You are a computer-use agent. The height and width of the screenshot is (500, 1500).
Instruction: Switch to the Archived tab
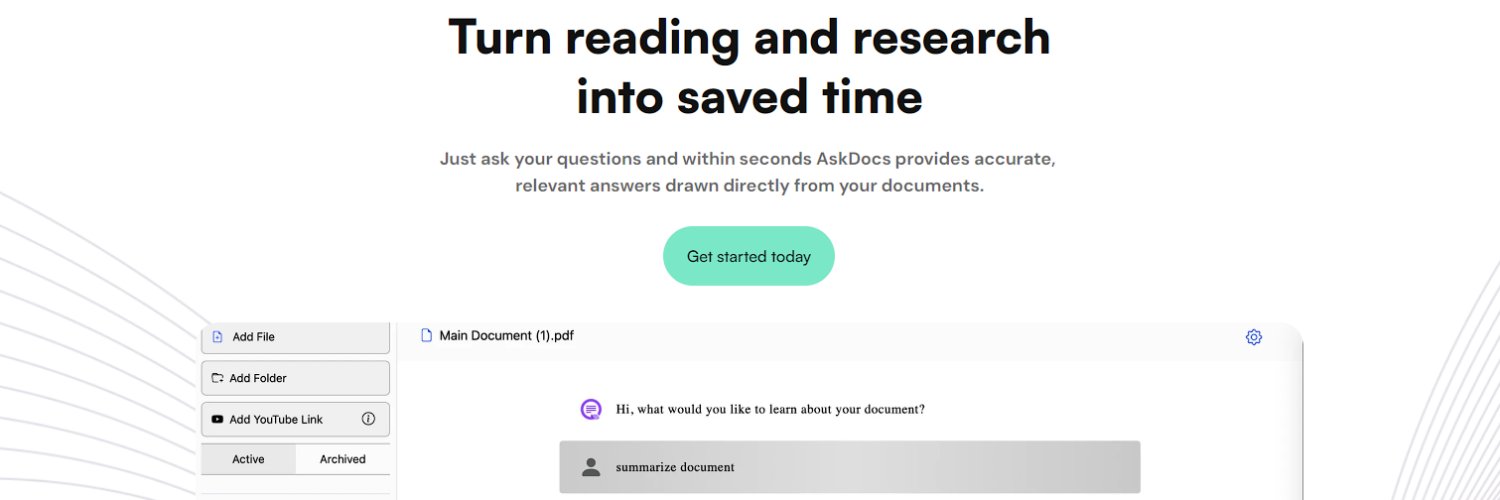[x=343, y=459]
